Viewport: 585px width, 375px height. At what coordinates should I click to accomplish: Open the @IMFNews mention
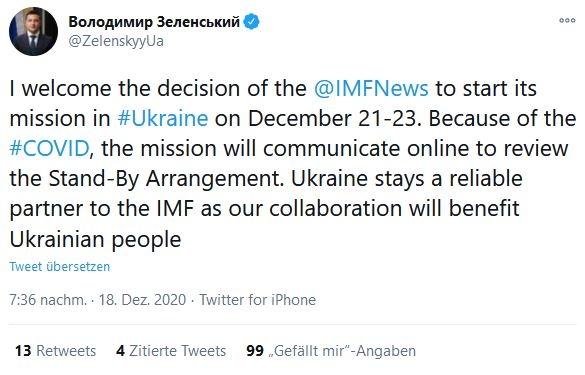(371, 89)
